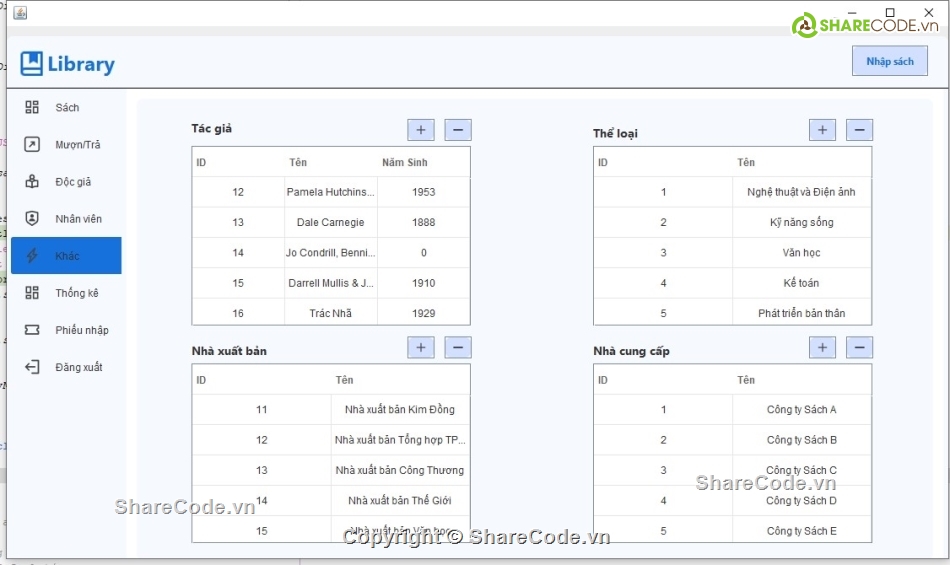The height and width of the screenshot is (565, 950).
Task: Select publisher Nhà xuất bản Tổng hợp TP...
Action: pos(331,440)
